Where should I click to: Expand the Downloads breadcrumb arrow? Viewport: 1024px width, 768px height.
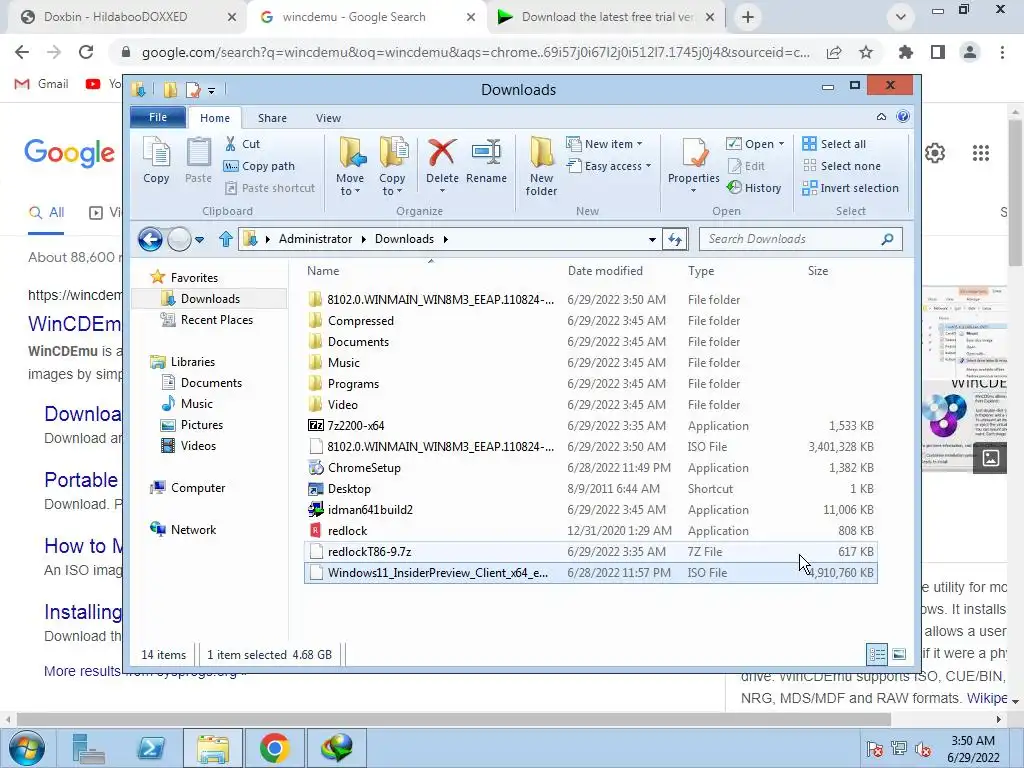[x=446, y=239]
